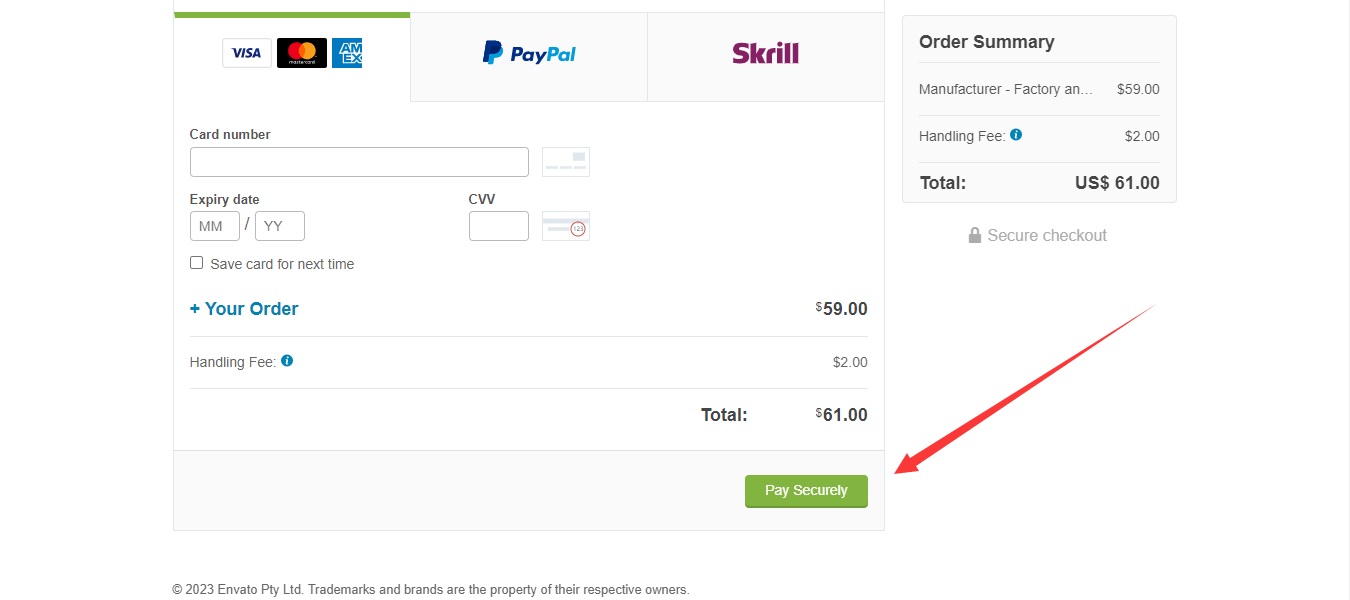This screenshot has width=1350, height=600.
Task: Click the Save card for next time label
Action: [282, 264]
